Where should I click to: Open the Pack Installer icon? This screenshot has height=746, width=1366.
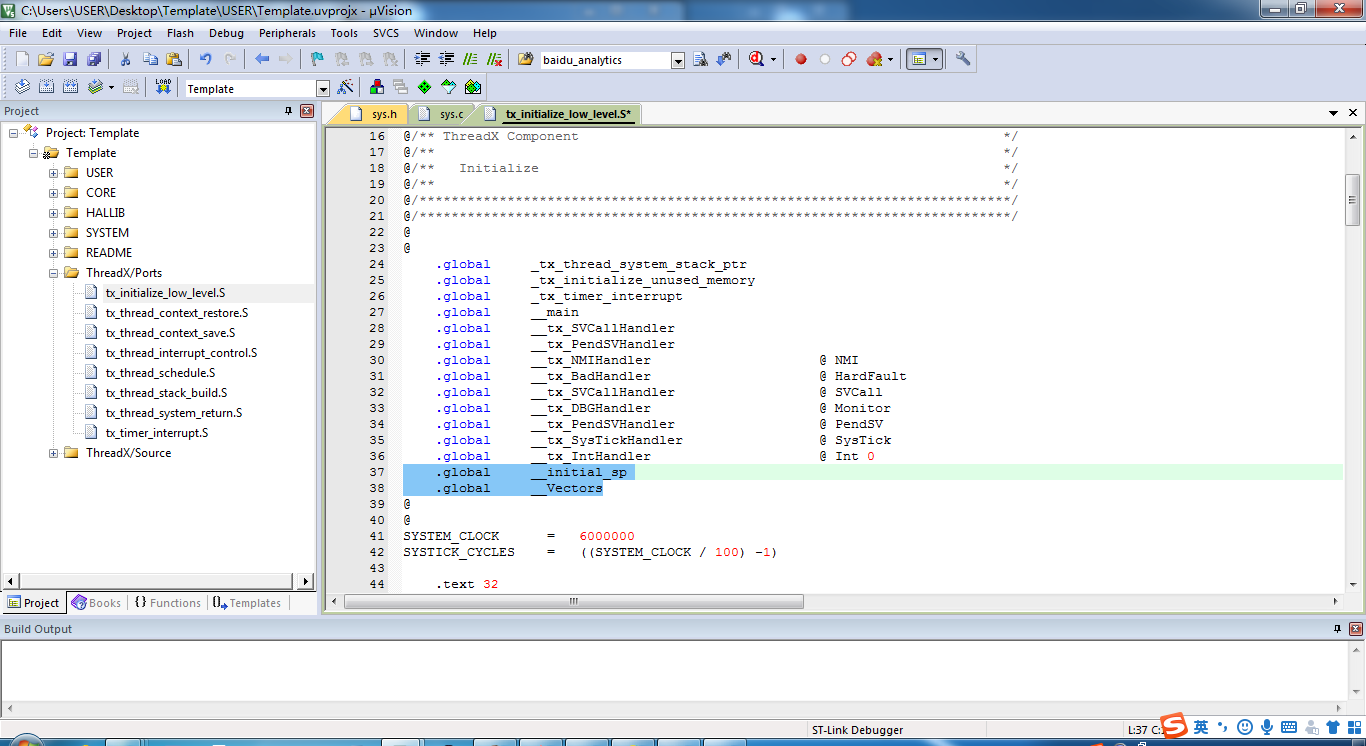472,88
